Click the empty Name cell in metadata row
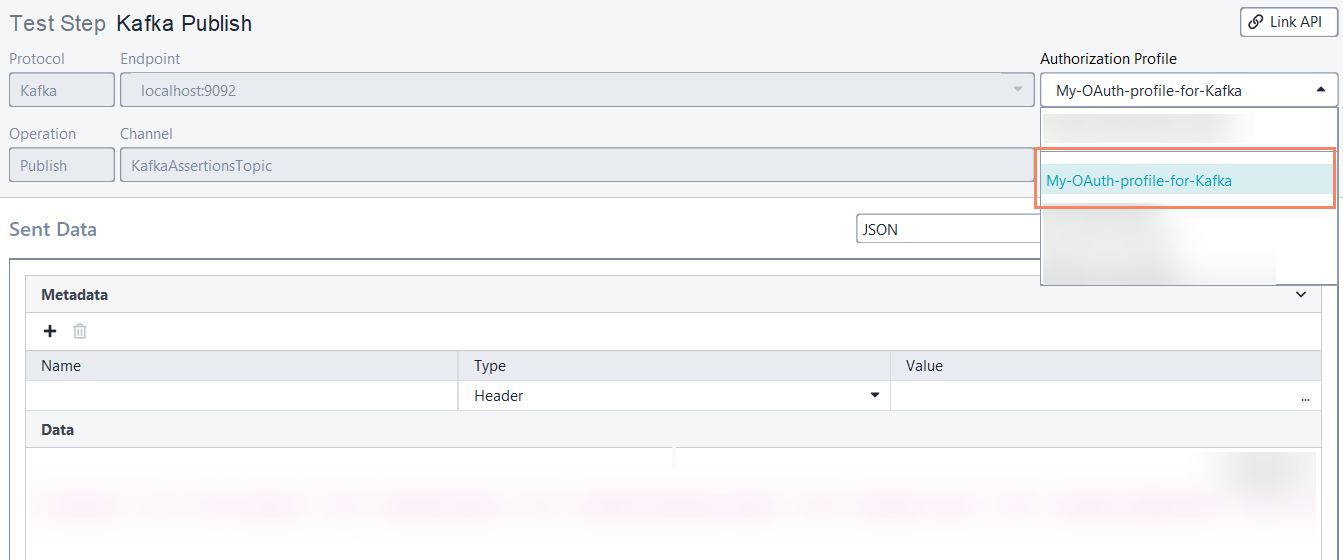This screenshot has width=1343, height=560. 241,396
